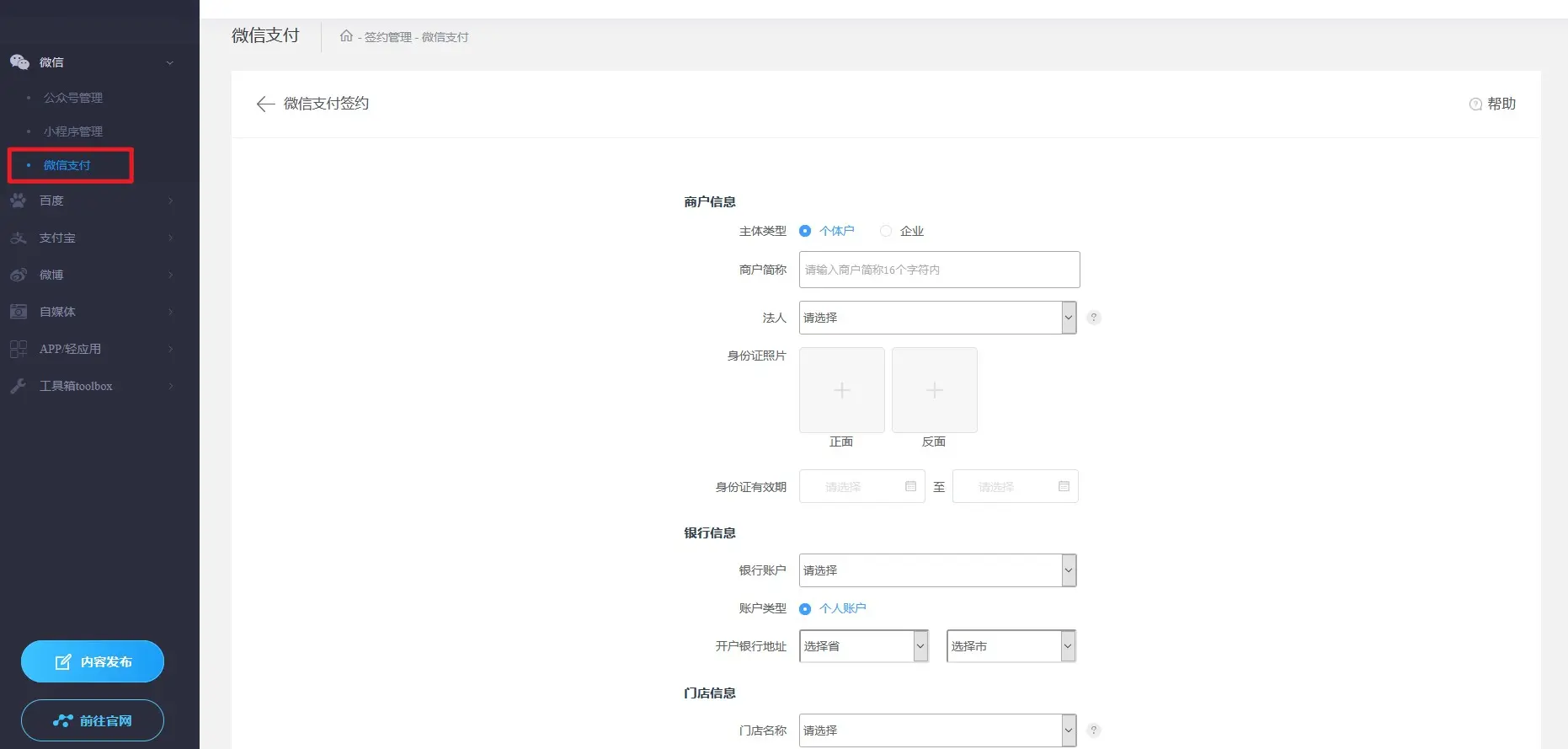
Task: Click the 商户简称 input field
Action: pos(940,270)
